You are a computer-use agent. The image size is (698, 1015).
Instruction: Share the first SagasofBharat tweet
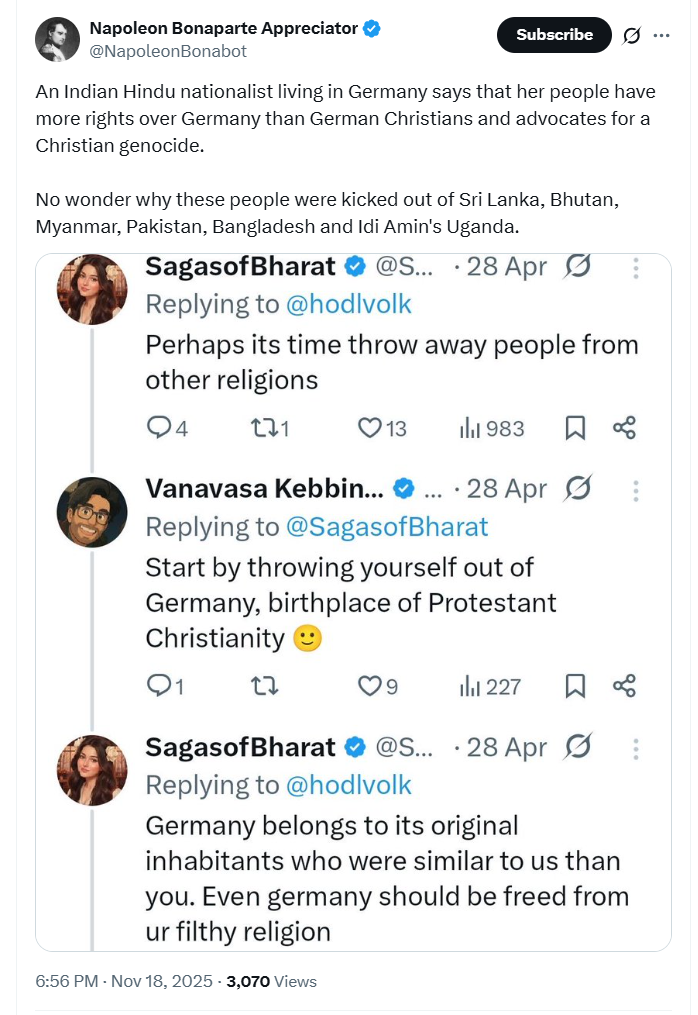click(x=625, y=428)
